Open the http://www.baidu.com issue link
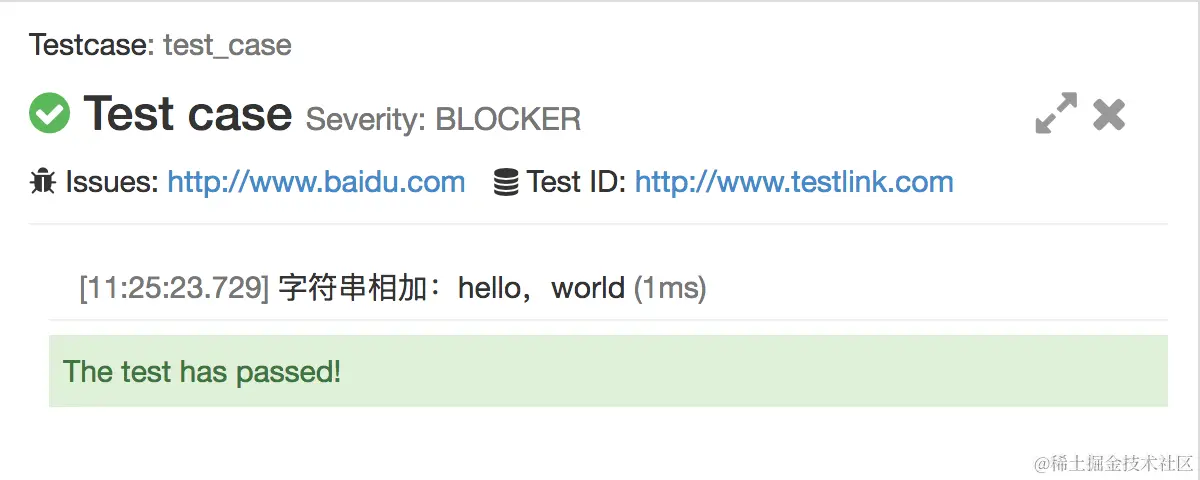The height and width of the screenshot is (480, 1200). coord(316,182)
